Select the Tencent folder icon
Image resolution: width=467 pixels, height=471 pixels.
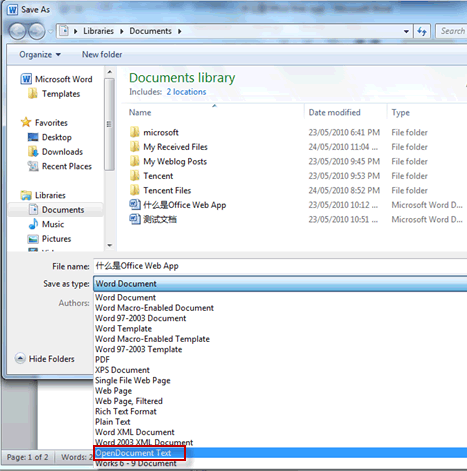134,176
